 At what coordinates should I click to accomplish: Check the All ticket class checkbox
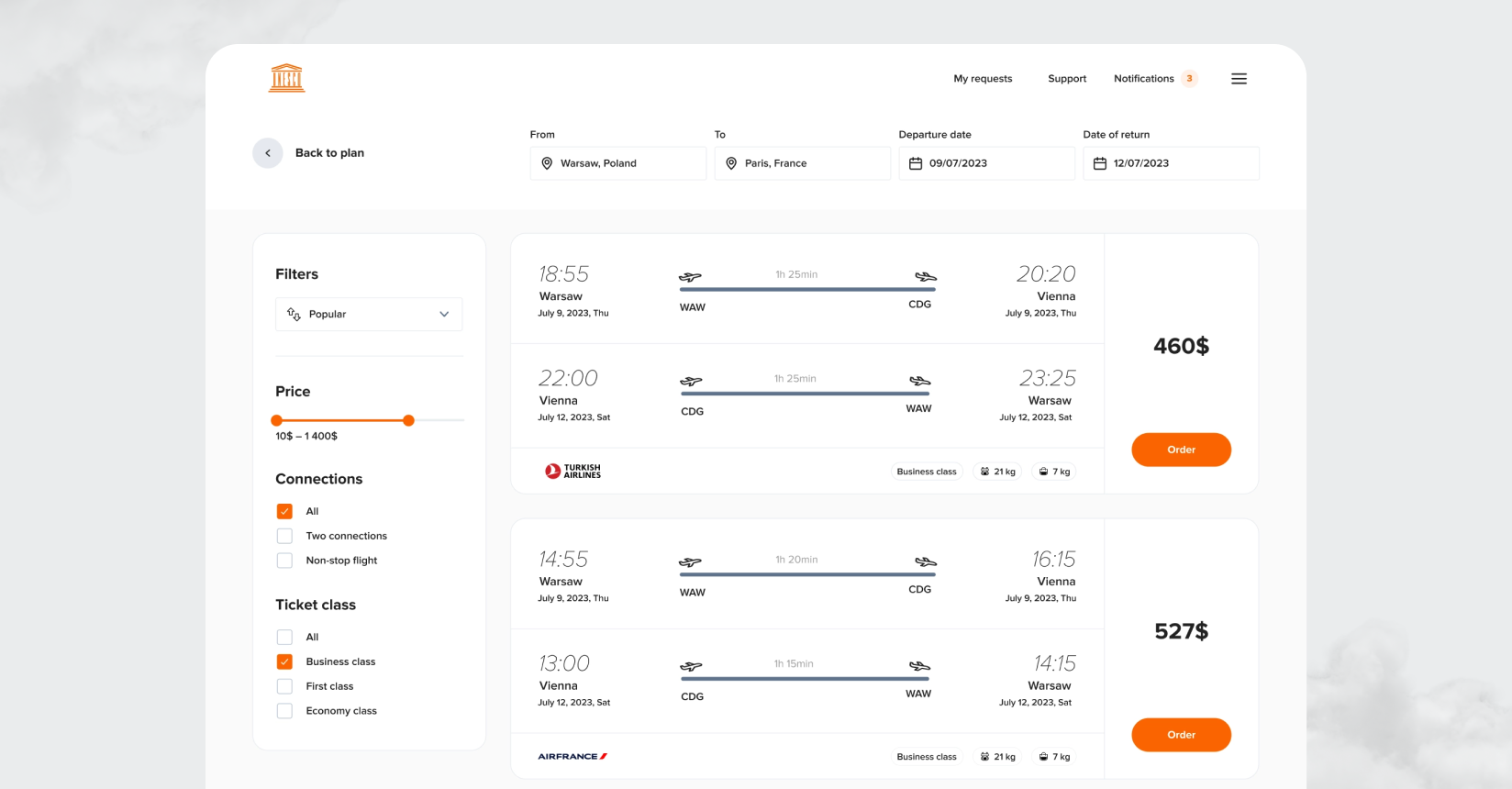click(x=284, y=637)
